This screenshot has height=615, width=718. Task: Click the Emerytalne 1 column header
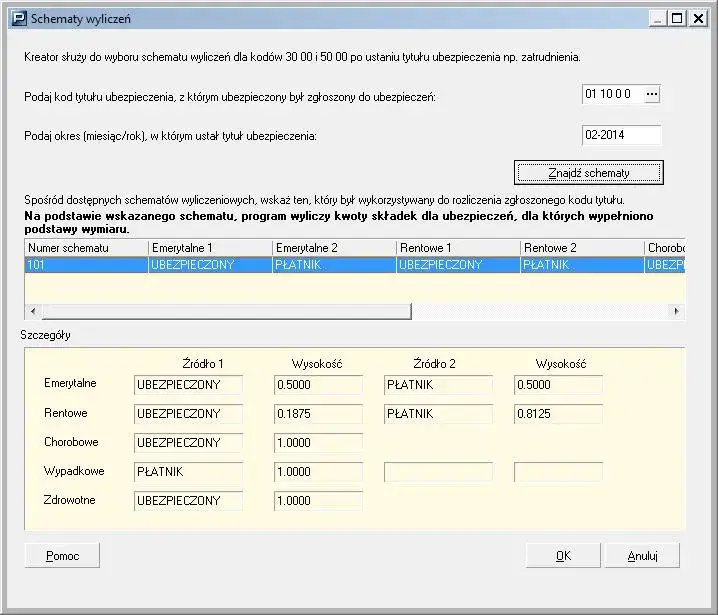[x=209, y=248]
